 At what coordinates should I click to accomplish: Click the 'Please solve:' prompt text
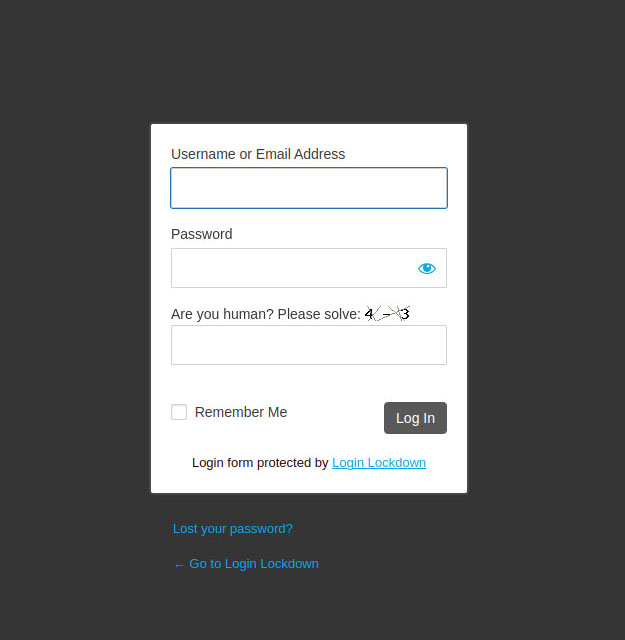click(x=319, y=314)
